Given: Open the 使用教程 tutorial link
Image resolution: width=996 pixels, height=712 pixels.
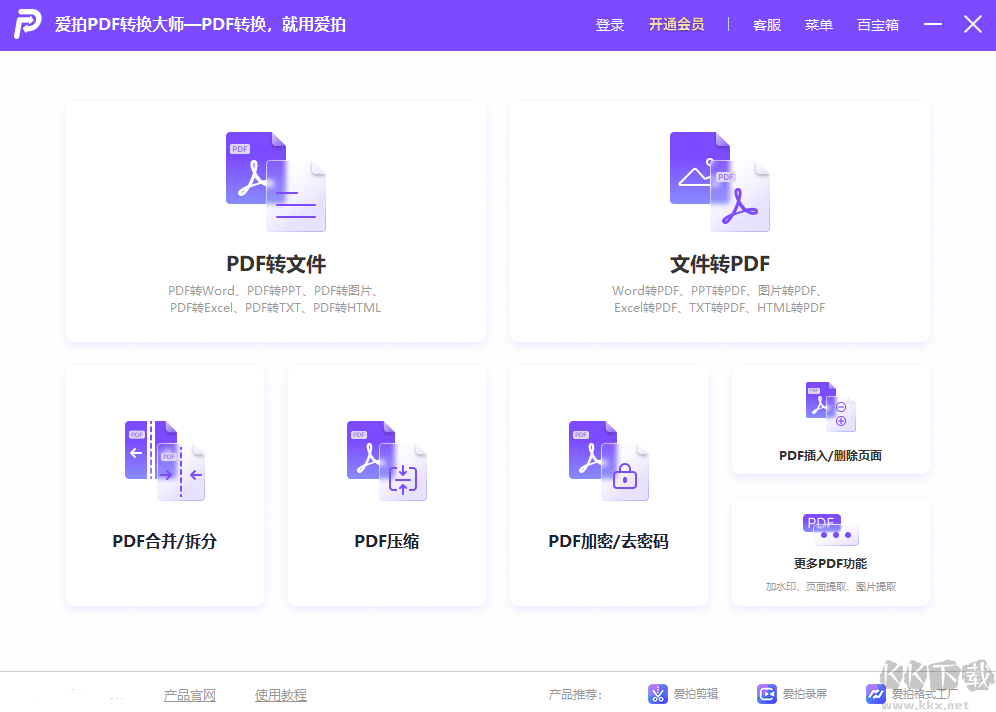Looking at the screenshot, I should click(x=280, y=694).
